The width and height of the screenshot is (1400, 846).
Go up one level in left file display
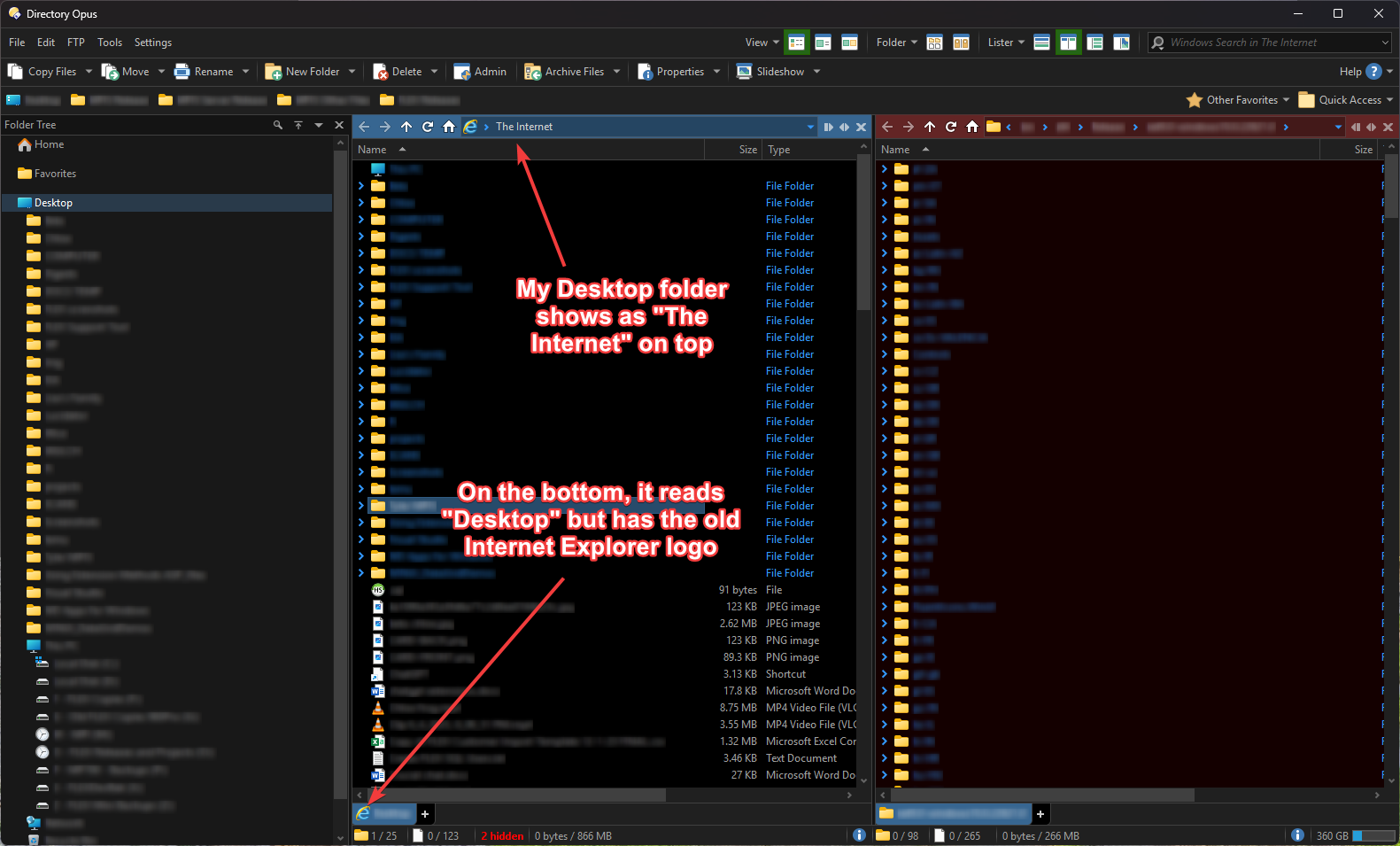pyautogui.click(x=406, y=127)
